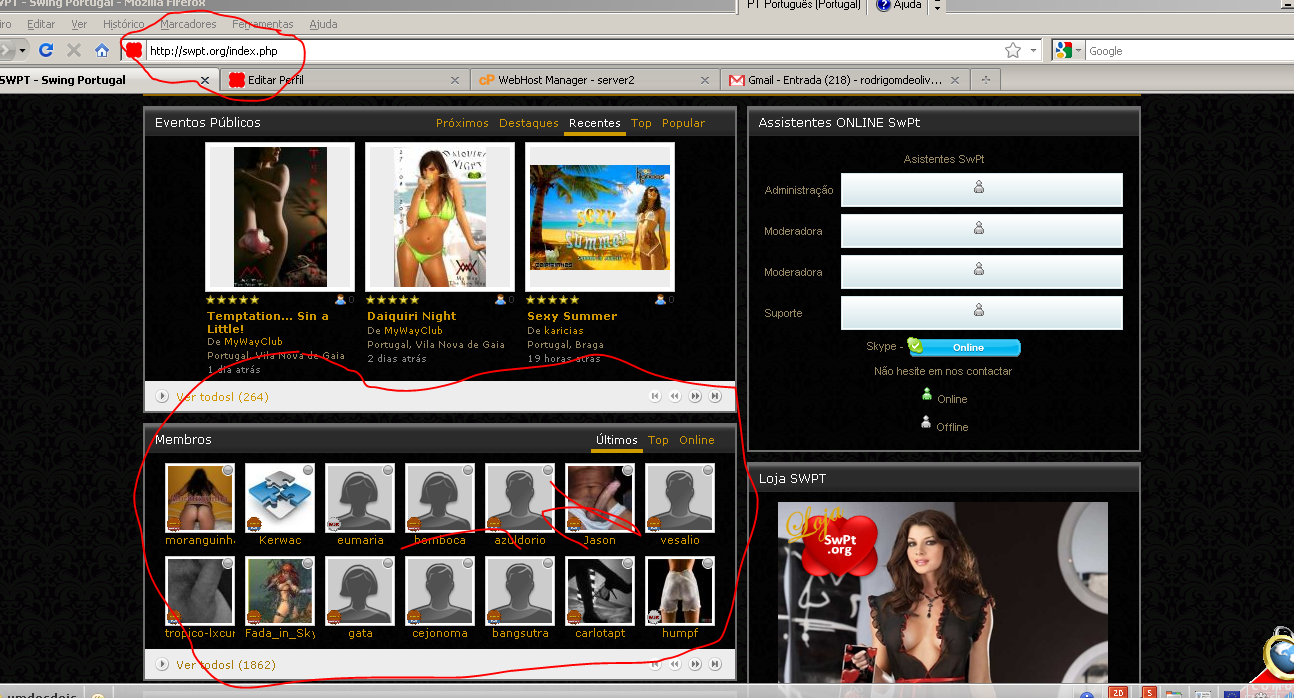The width and height of the screenshot is (1294, 698).
Task: Switch to the WebHost Manager tab
Action: 566,80
